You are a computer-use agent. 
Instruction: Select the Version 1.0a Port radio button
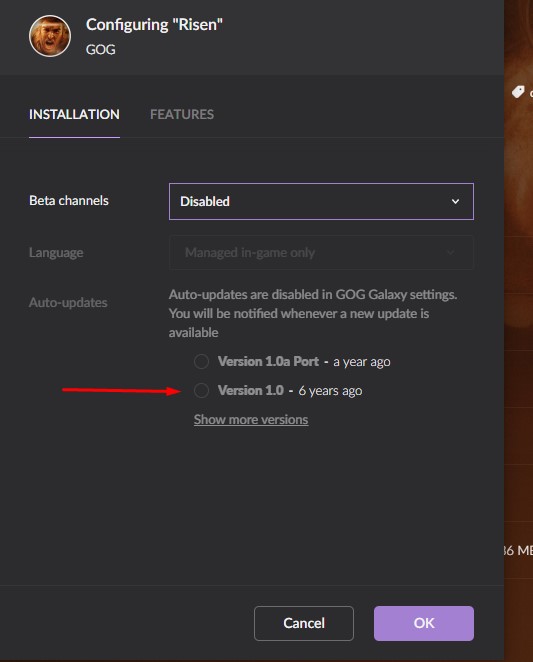pyautogui.click(x=201, y=361)
